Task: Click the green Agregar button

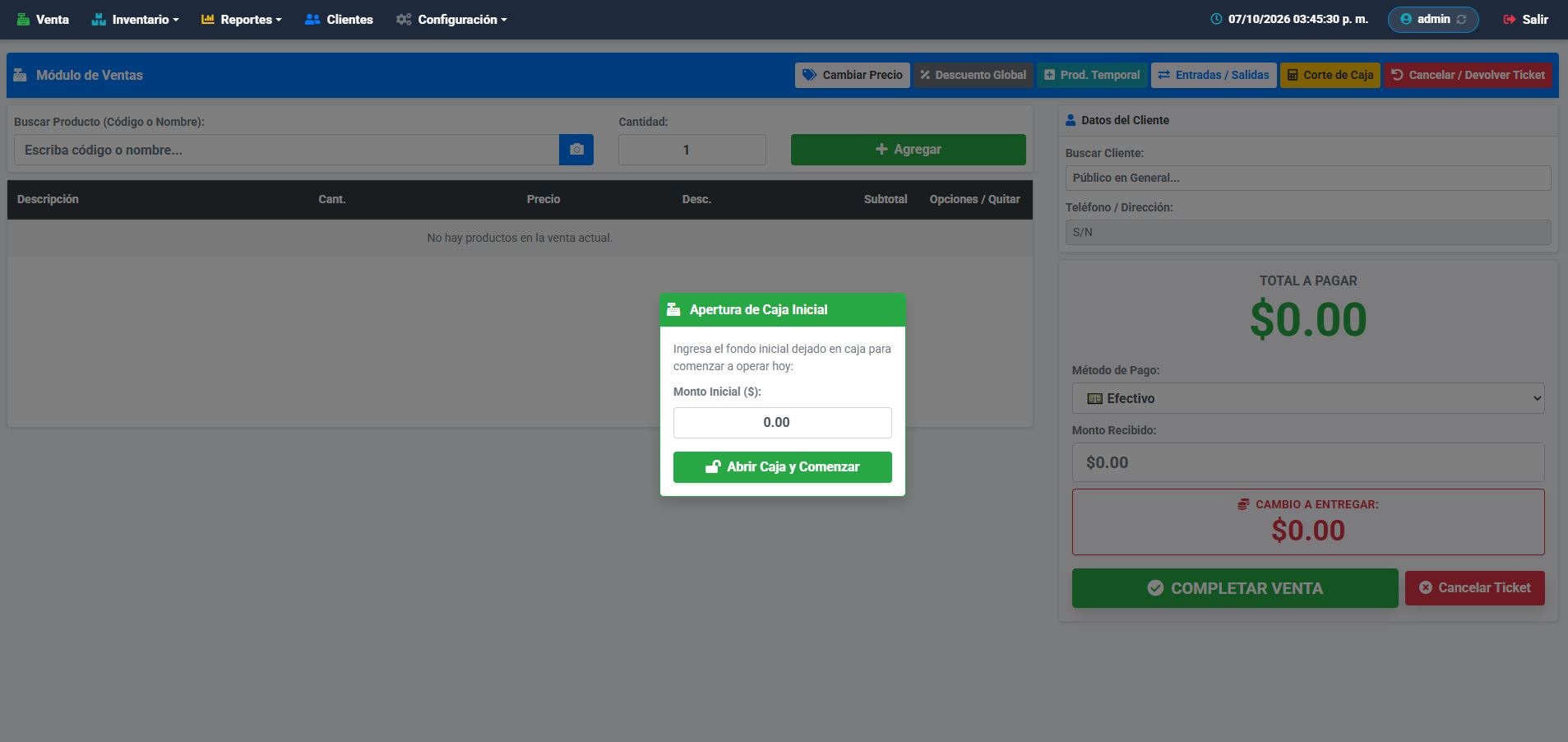Action: [908, 149]
